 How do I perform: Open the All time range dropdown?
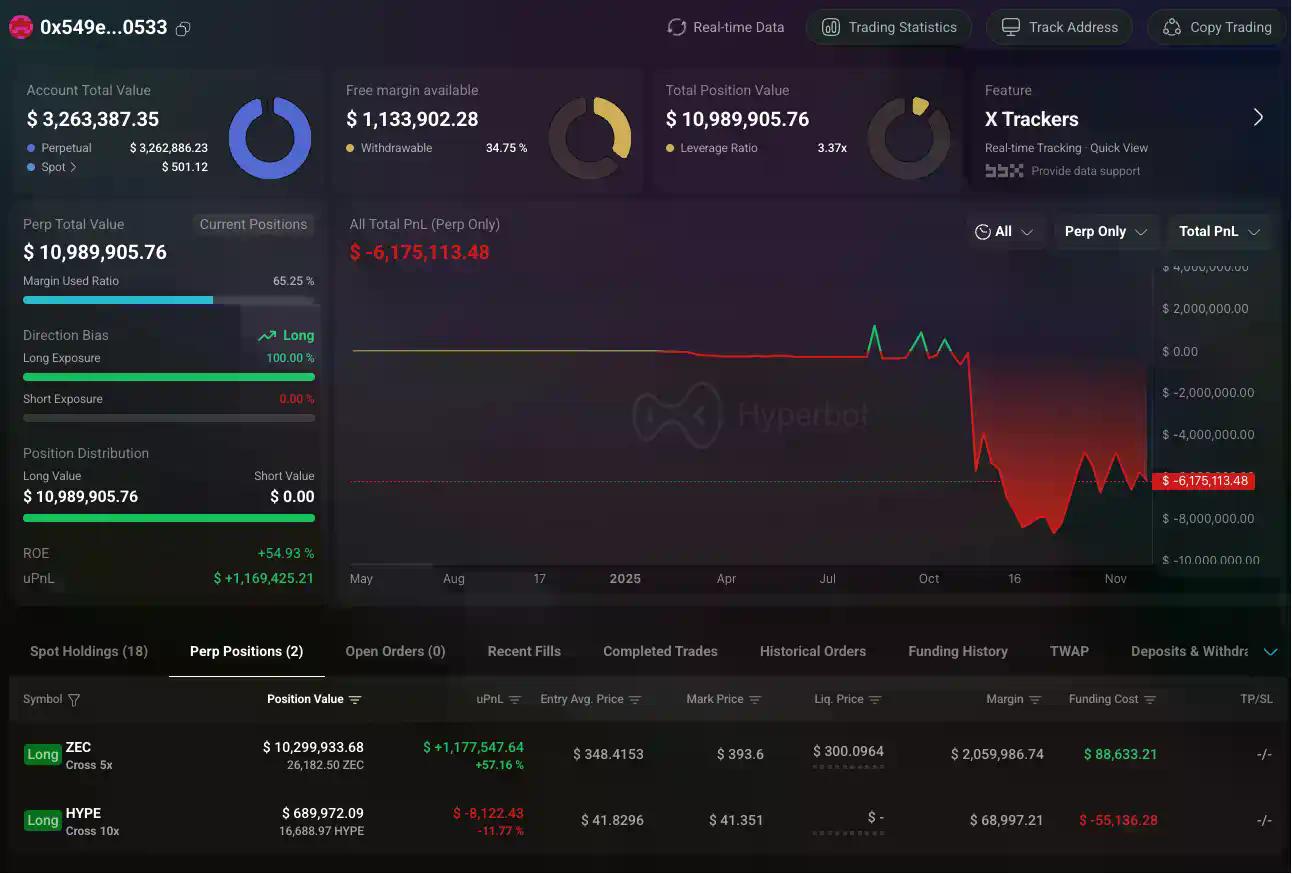click(x=1004, y=232)
